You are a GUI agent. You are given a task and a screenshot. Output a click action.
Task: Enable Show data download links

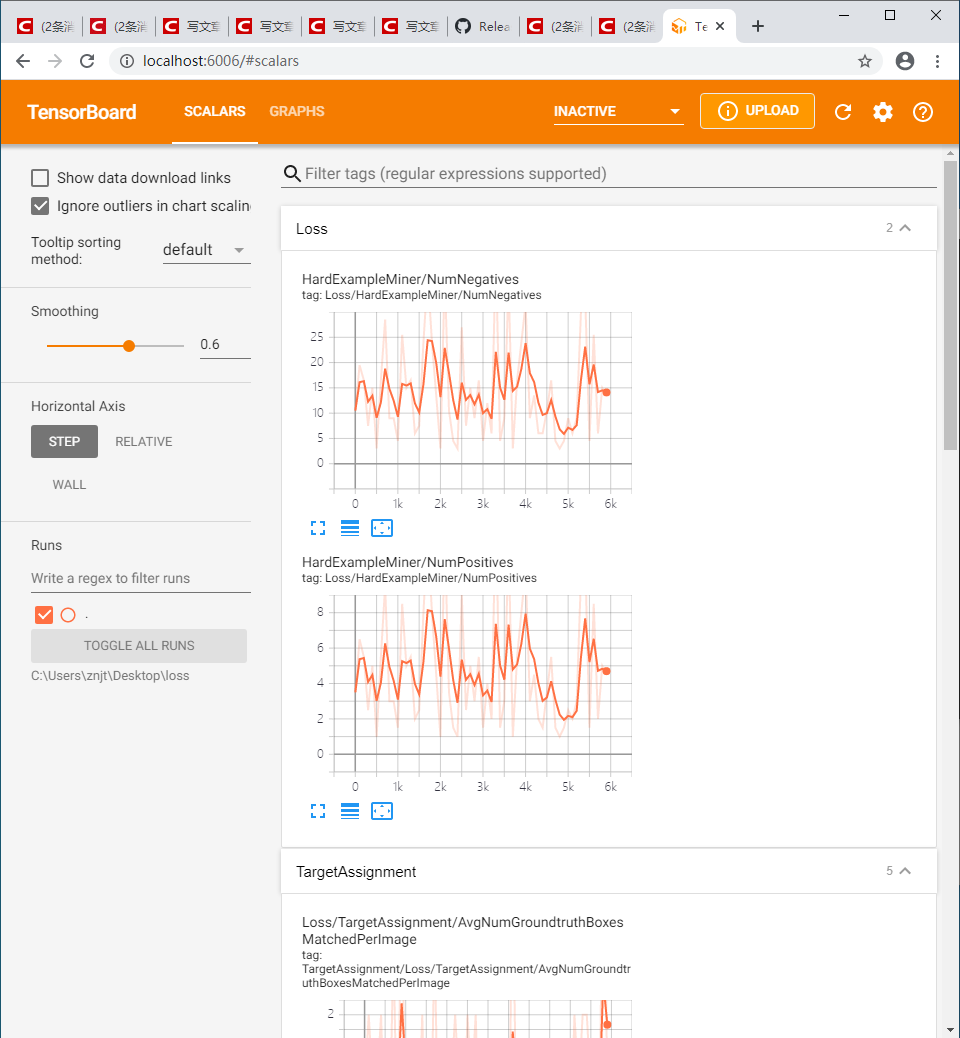39,177
